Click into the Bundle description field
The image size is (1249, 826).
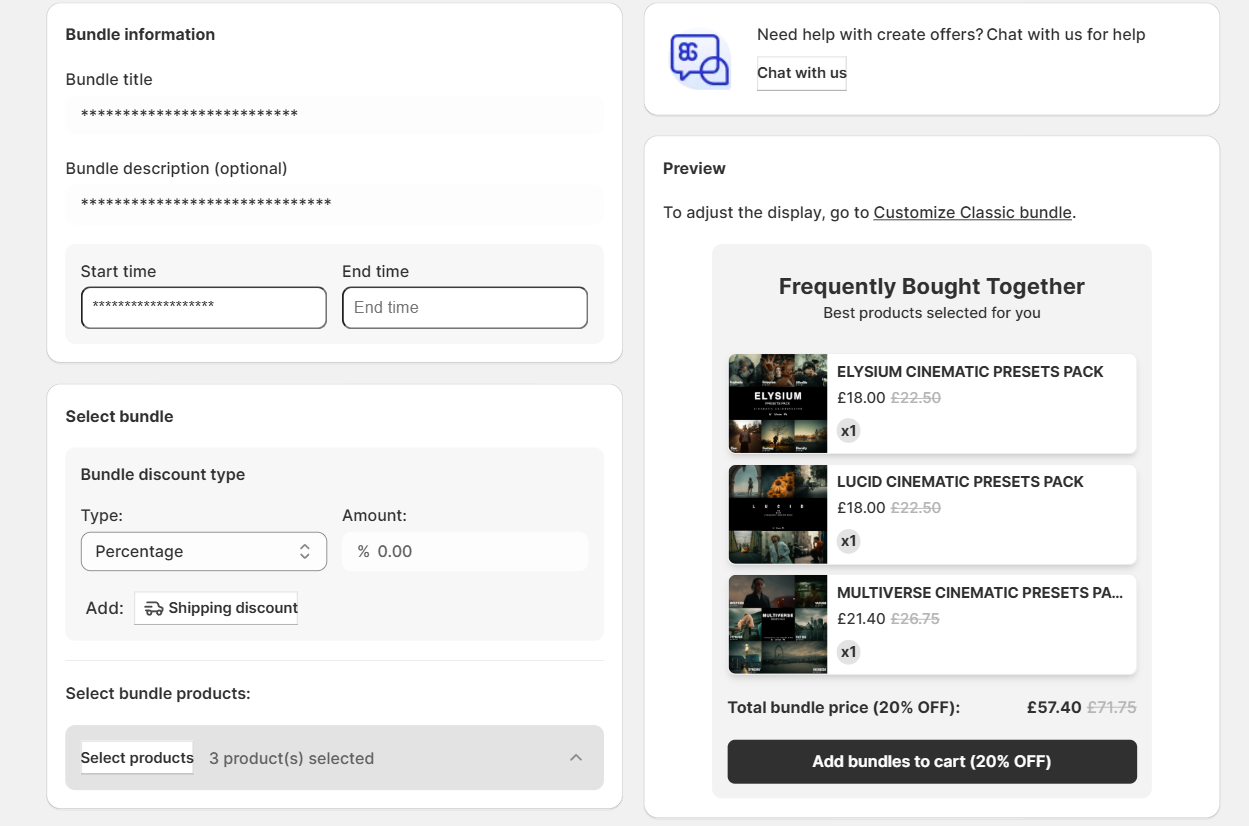[334, 204]
